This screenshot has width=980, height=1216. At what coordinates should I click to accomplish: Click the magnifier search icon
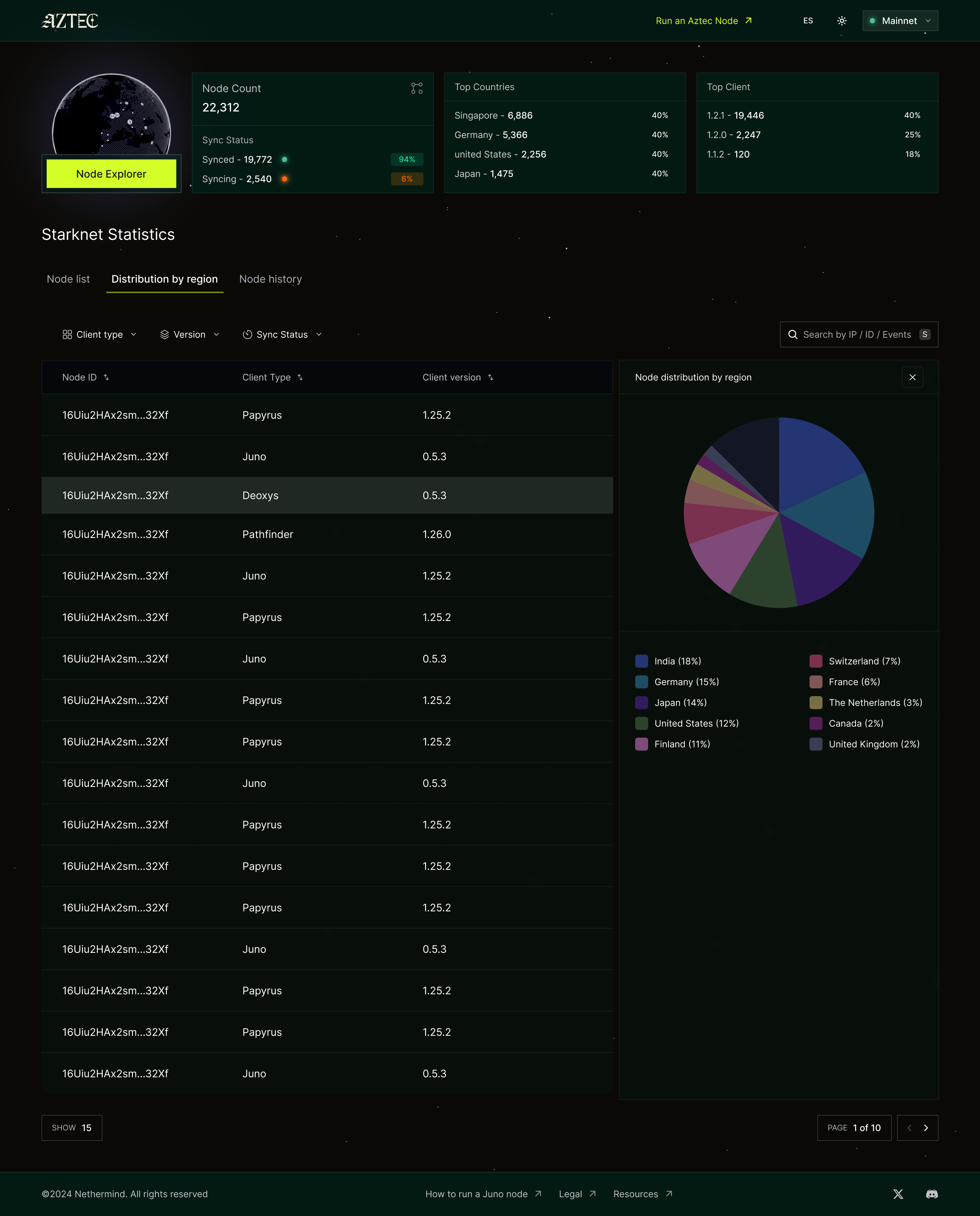[x=793, y=335]
